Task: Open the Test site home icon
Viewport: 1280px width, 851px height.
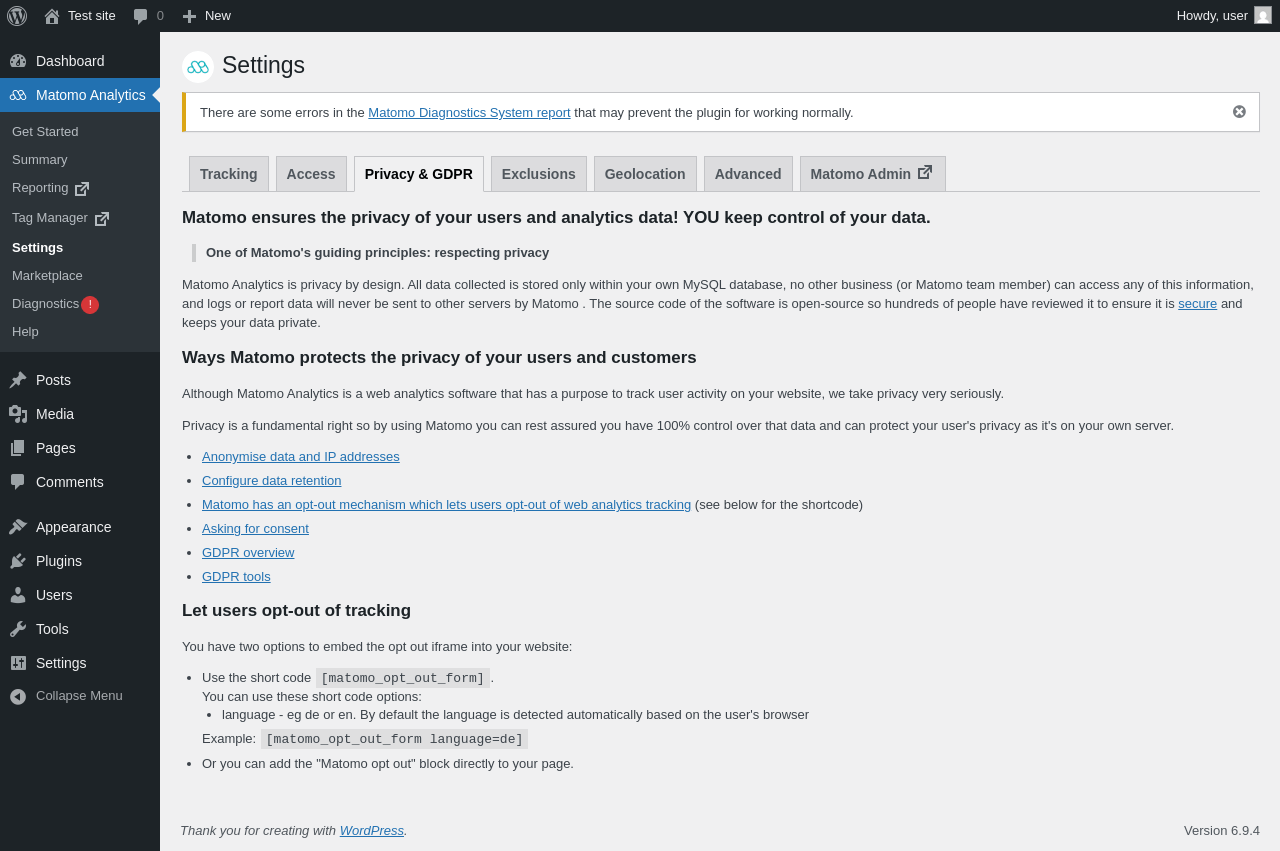Action: [x=52, y=16]
